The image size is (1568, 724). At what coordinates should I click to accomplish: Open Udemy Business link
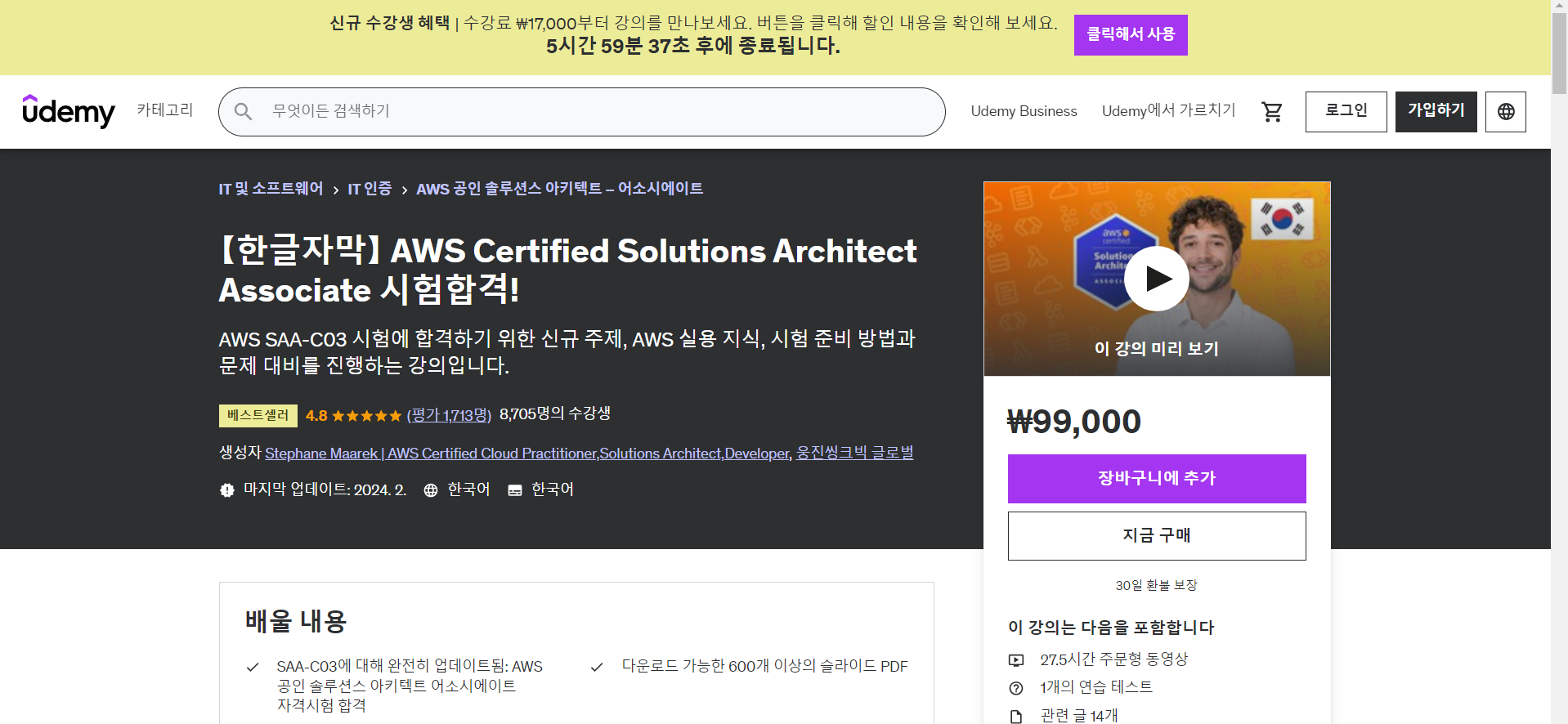coord(1024,111)
